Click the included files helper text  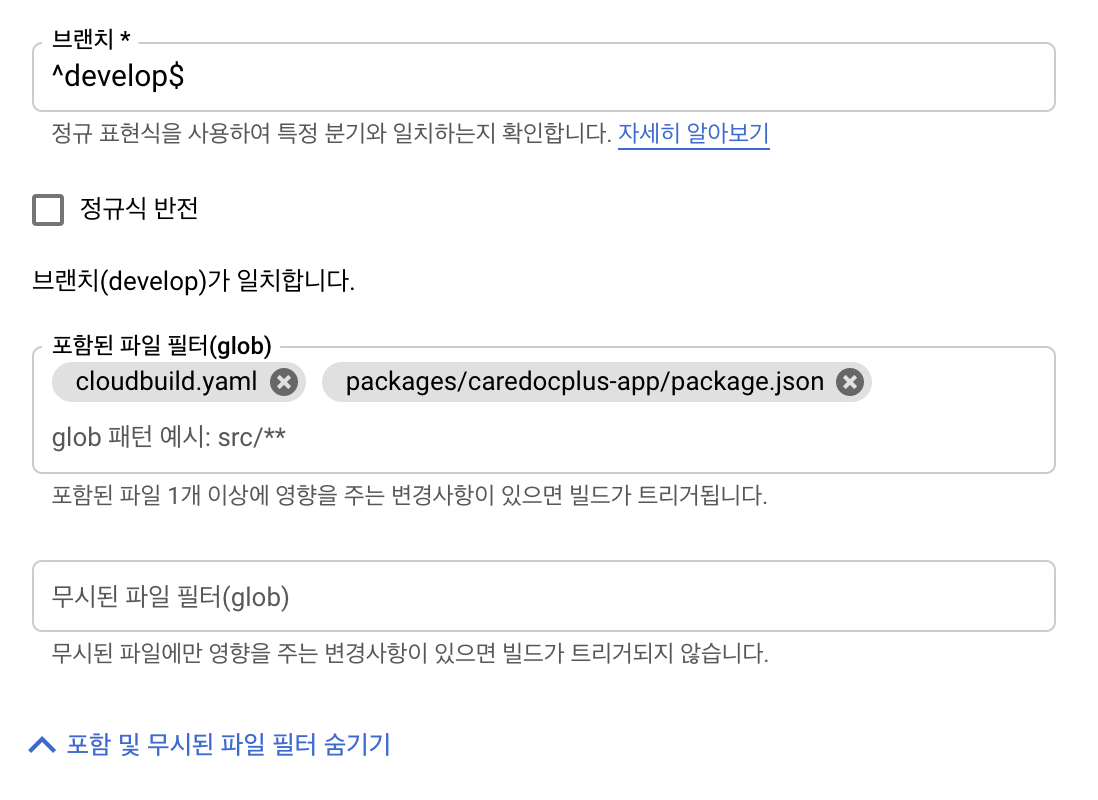(409, 495)
